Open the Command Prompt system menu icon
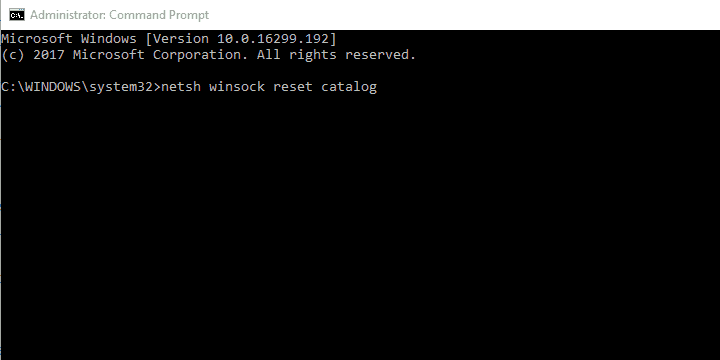The width and height of the screenshot is (720, 360). click(17, 15)
